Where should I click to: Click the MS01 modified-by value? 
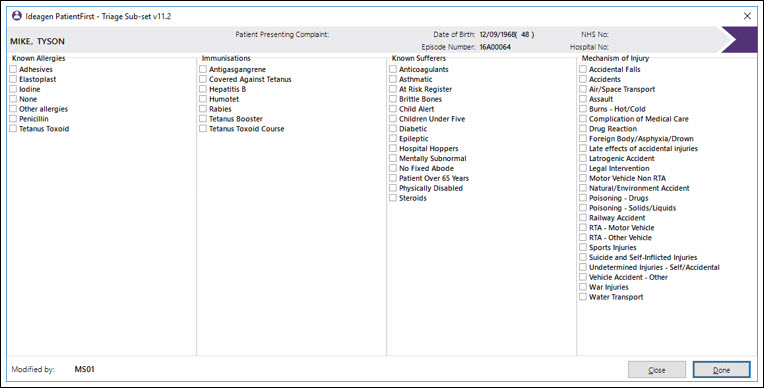point(84,369)
